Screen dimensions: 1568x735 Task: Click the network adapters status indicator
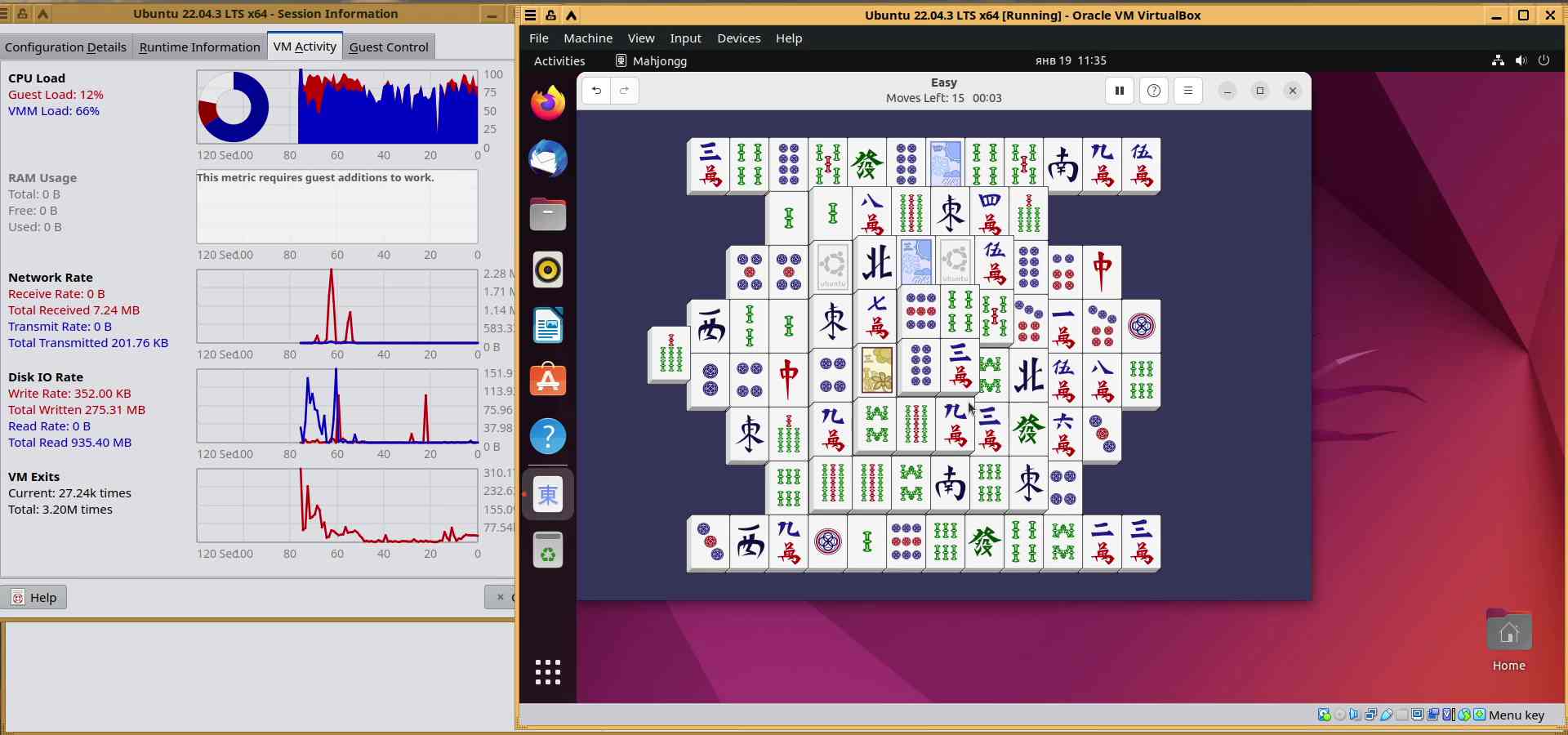(x=1371, y=715)
